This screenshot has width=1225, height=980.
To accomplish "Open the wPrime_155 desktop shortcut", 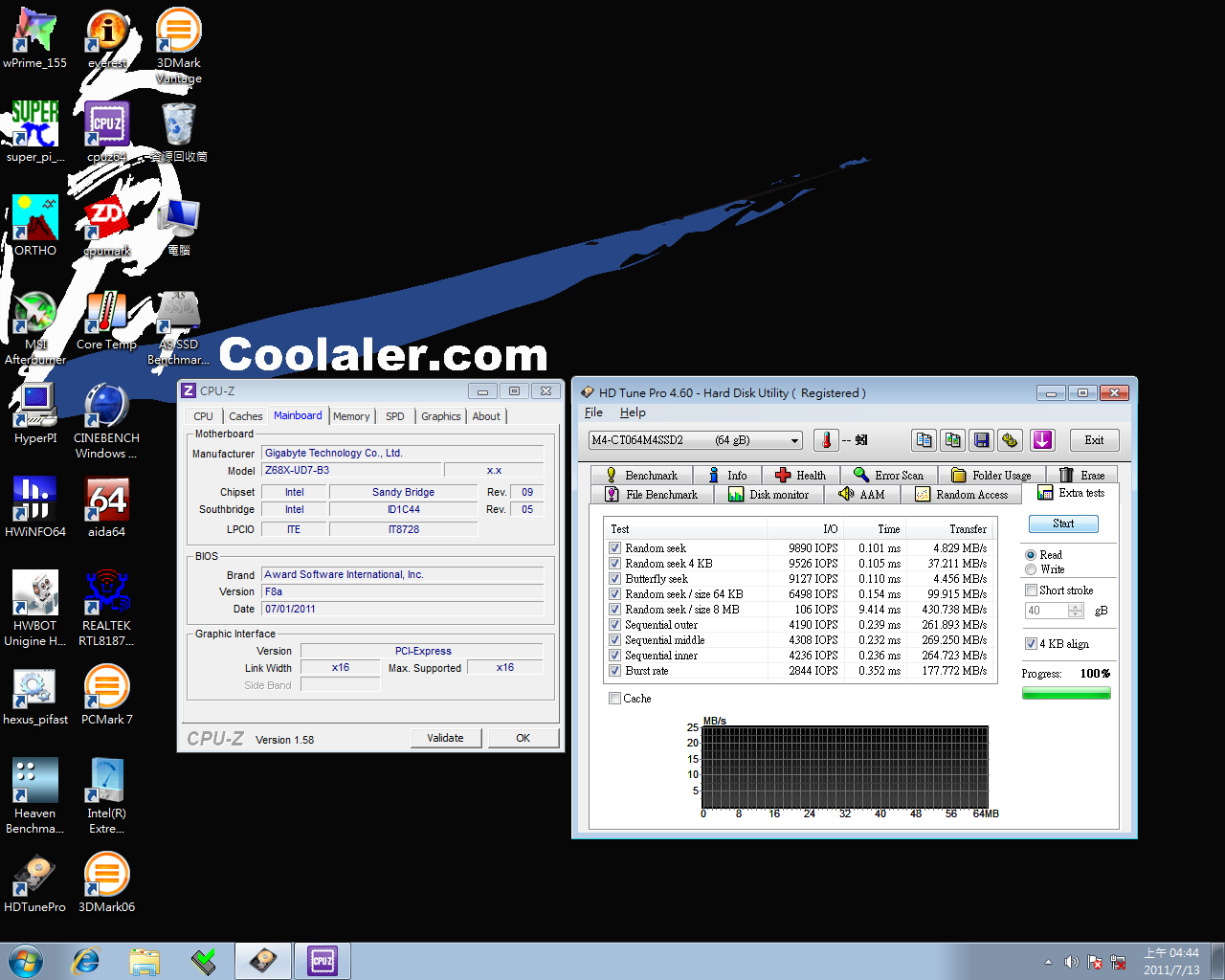I will [35, 39].
